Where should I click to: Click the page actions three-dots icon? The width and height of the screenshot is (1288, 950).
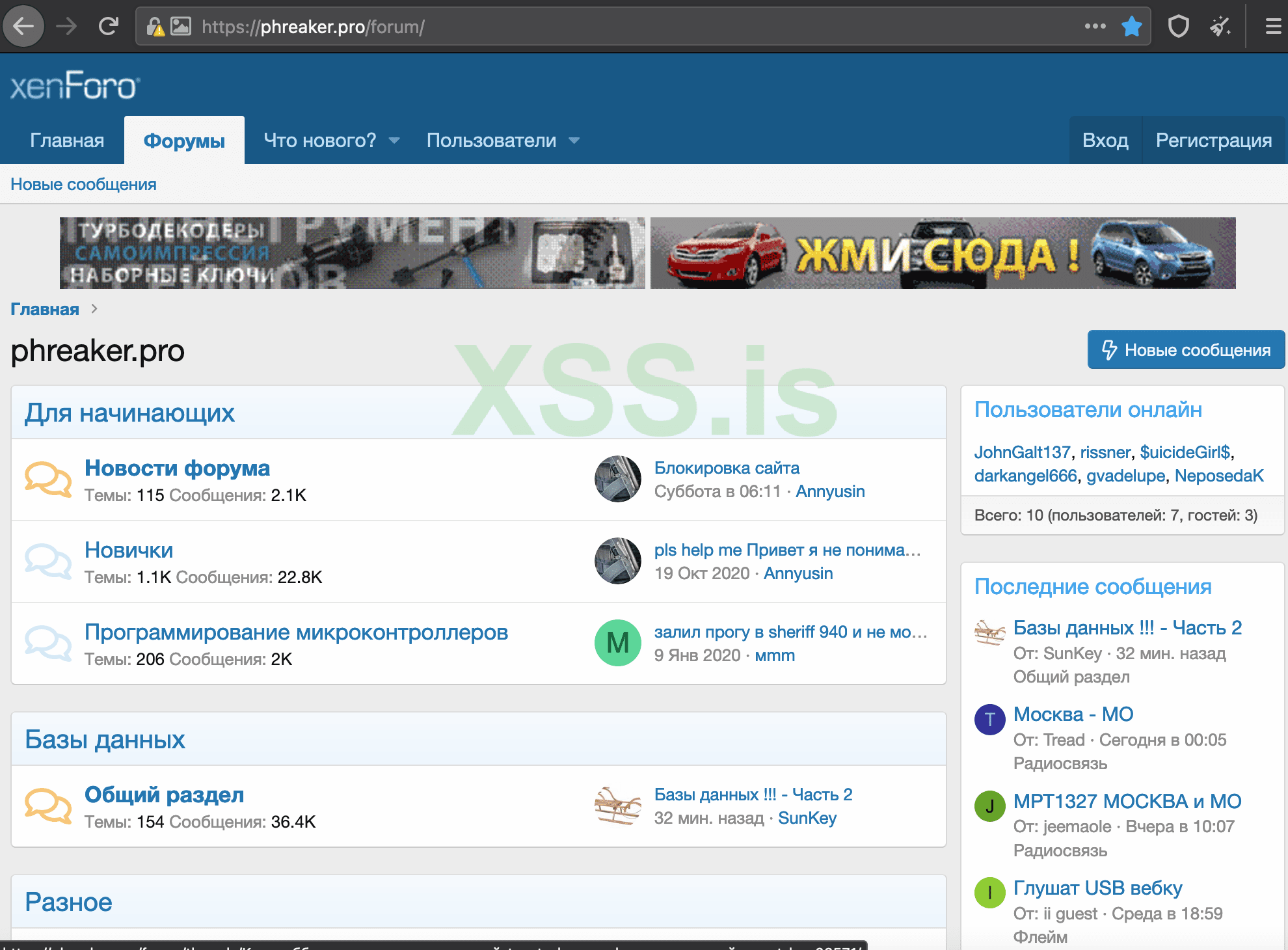coord(1095,27)
